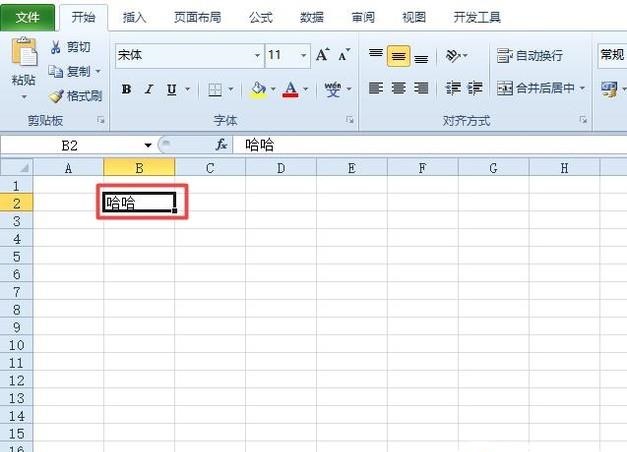Screen dimensions: 627x452
Task: Open font (字体) group dialog launcher
Action: [x=349, y=120]
